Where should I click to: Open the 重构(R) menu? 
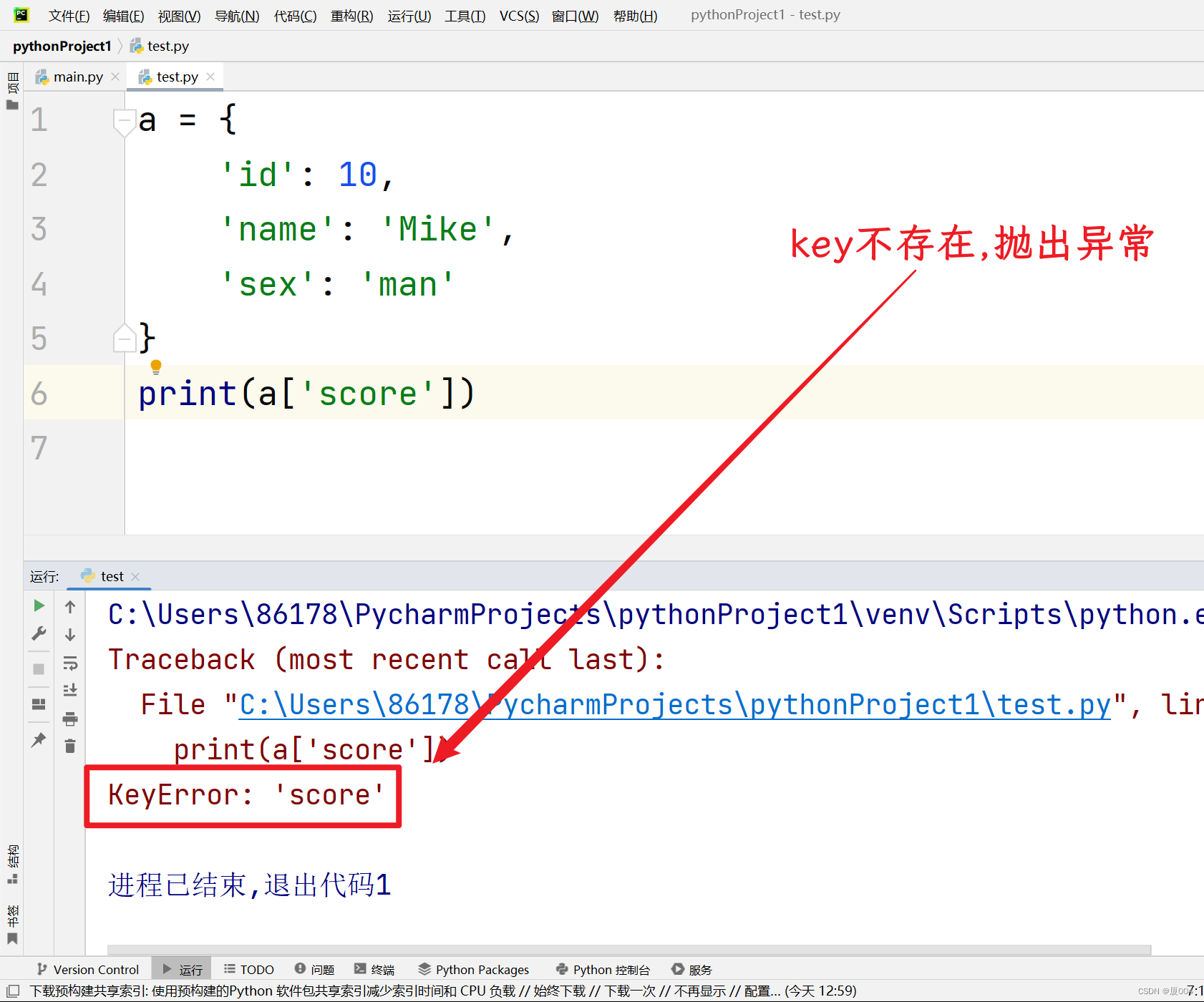(351, 16)
